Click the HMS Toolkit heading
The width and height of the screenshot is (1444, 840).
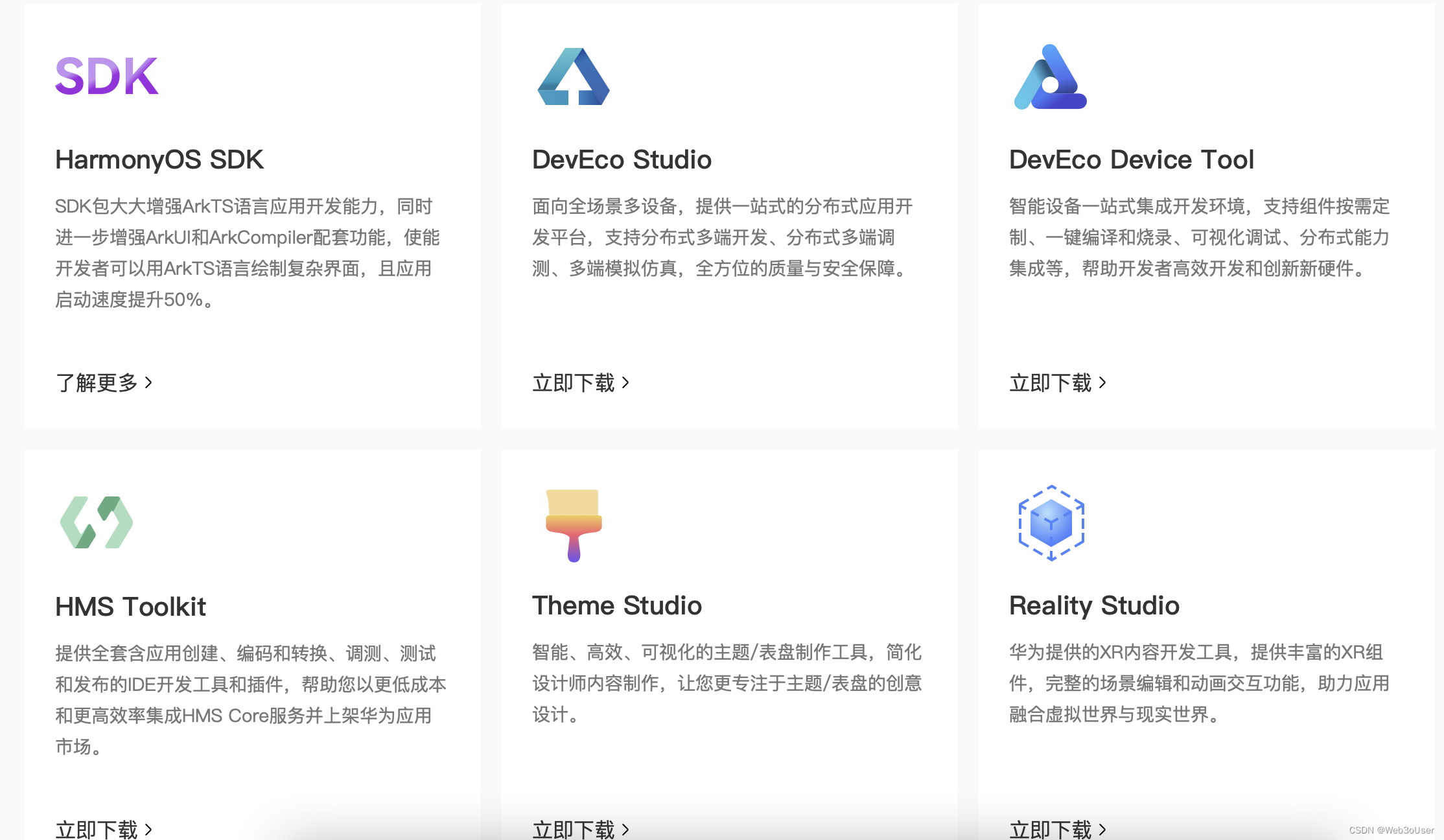pyautogui.click(x=130, y=607)
